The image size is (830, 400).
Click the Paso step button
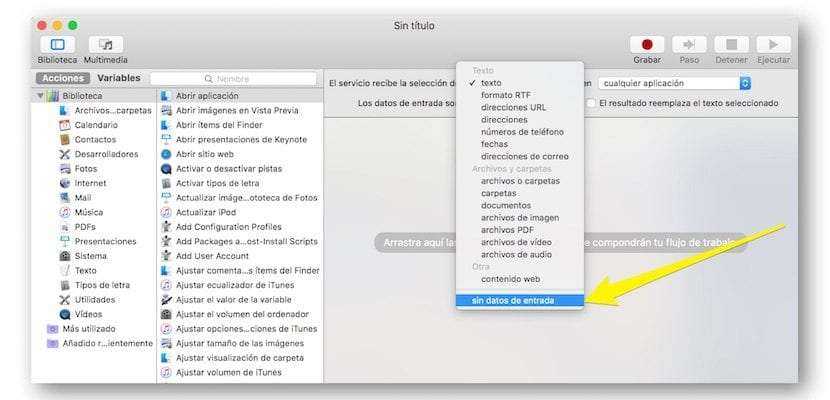click(x=689, y=45)
